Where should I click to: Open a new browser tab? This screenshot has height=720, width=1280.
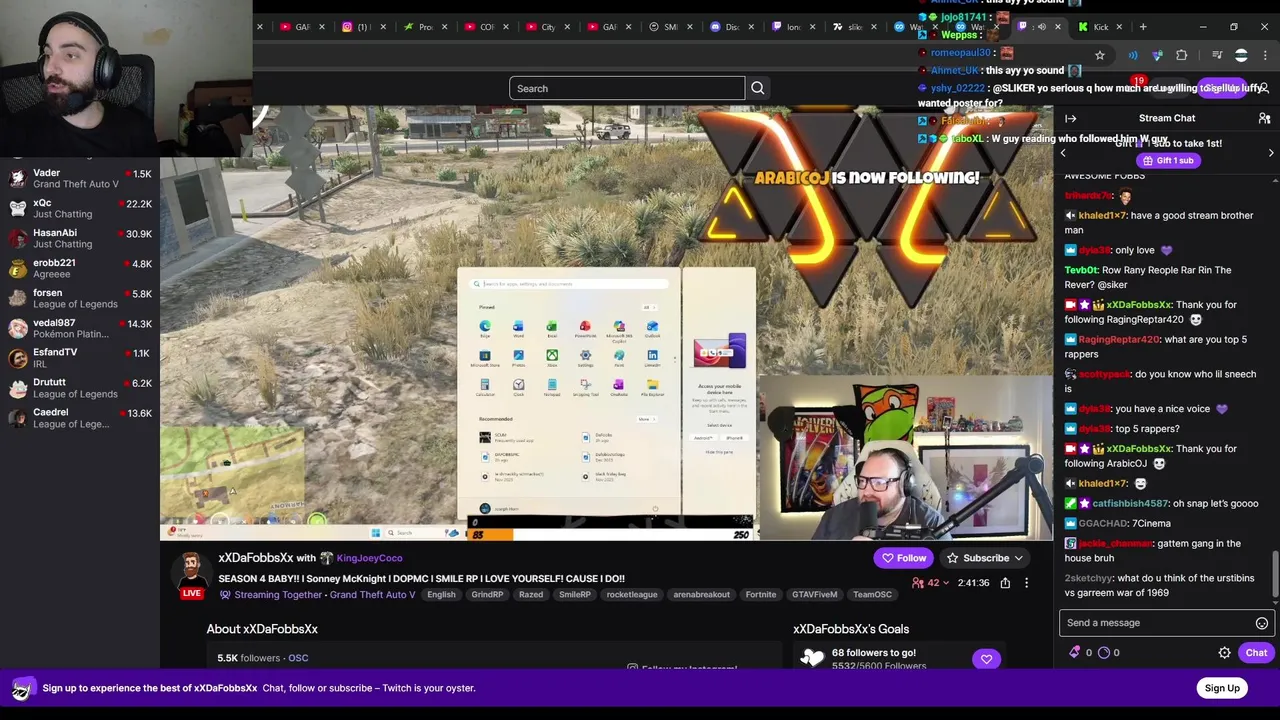[1143, 27]
